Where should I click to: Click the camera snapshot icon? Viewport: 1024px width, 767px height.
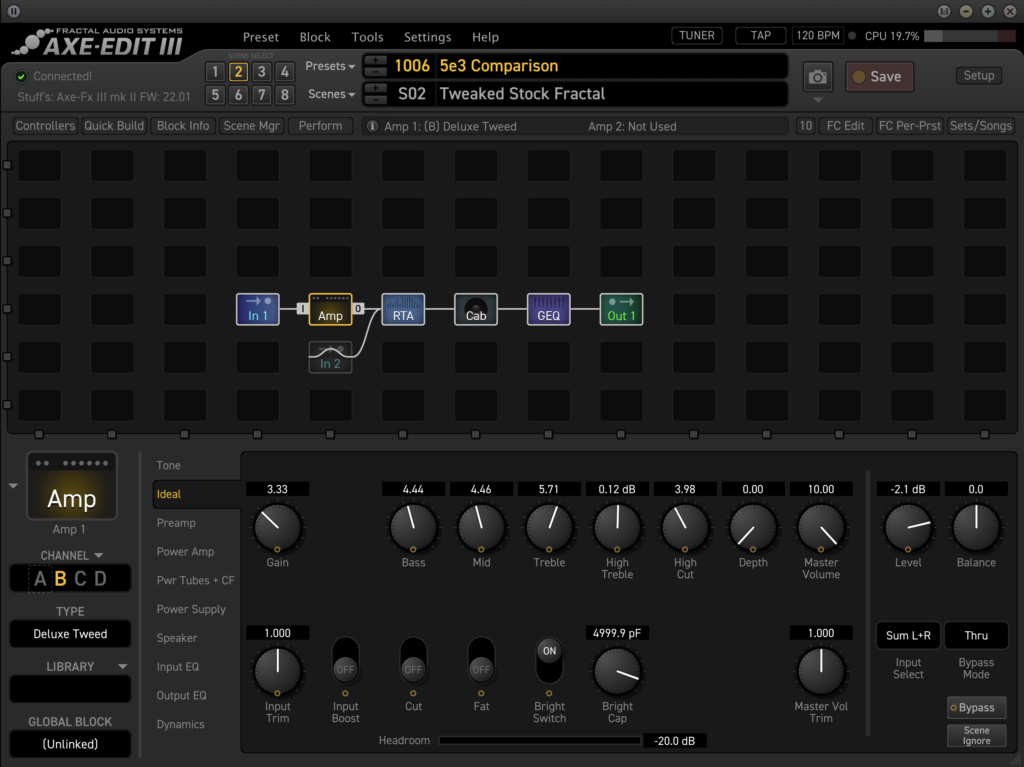pos(818,77)
